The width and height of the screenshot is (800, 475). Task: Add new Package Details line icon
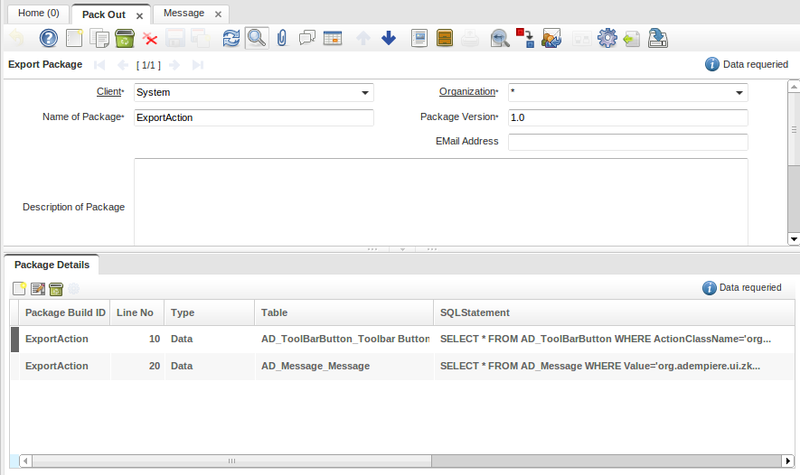pos(19,289)
